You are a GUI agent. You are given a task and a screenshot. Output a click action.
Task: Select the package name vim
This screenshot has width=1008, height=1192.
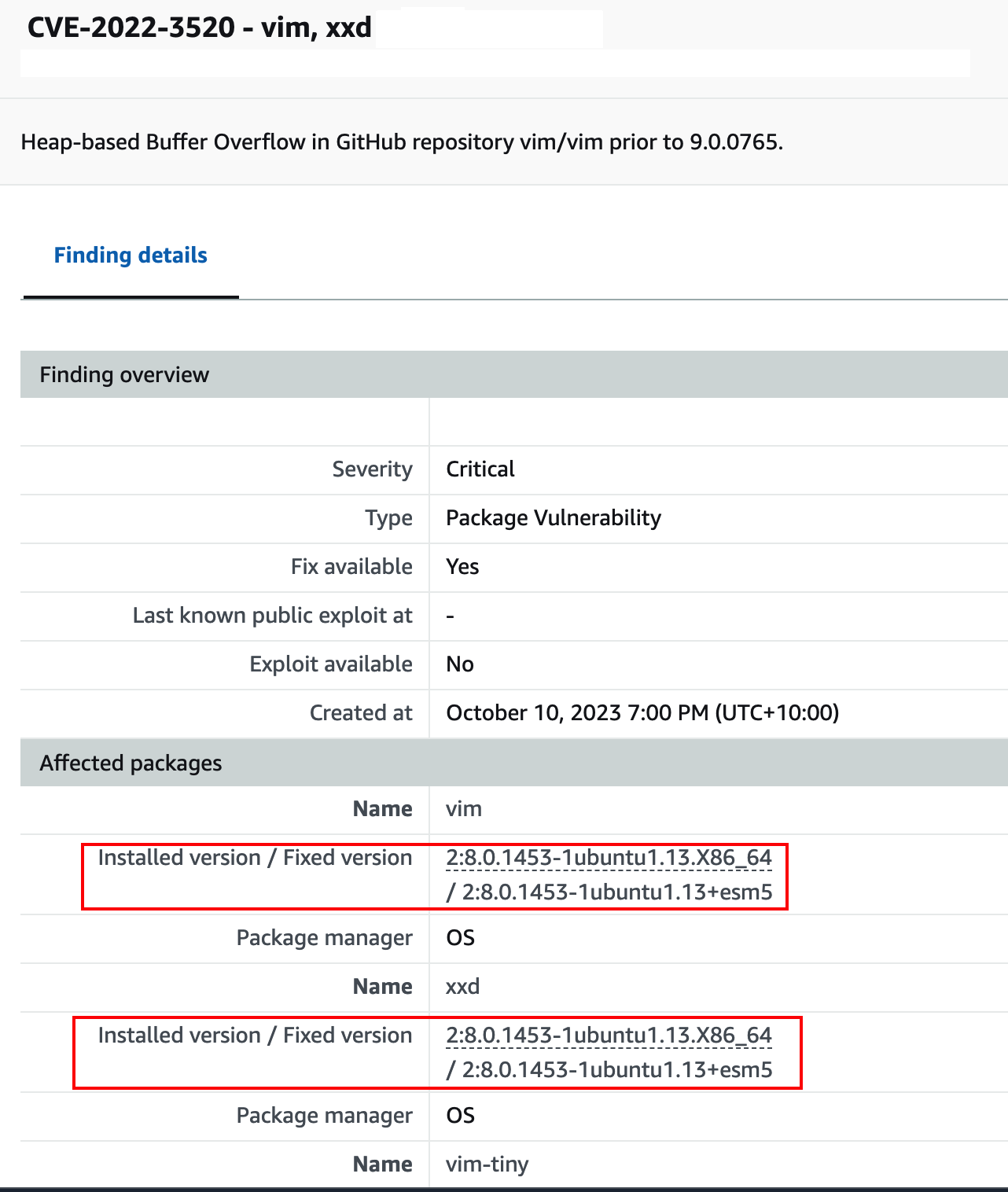pos(464,808)
